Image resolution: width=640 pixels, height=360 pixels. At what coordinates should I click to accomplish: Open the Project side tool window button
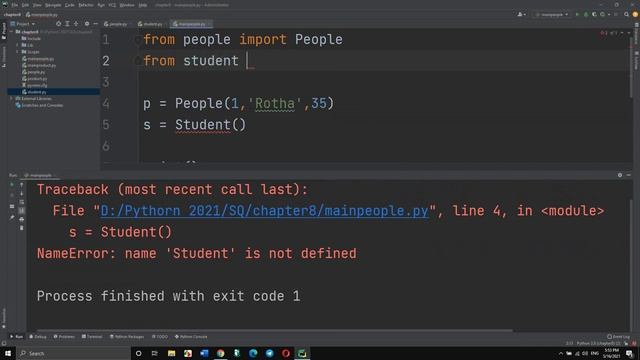pyautogui.click(x=4, y=31)
